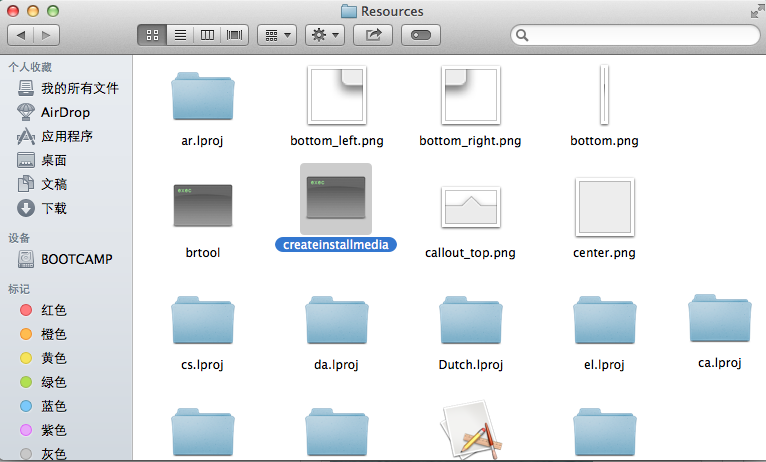The image size is (766, 462).
Task: Select the blue 蓝色 tag
Action: 43,406
